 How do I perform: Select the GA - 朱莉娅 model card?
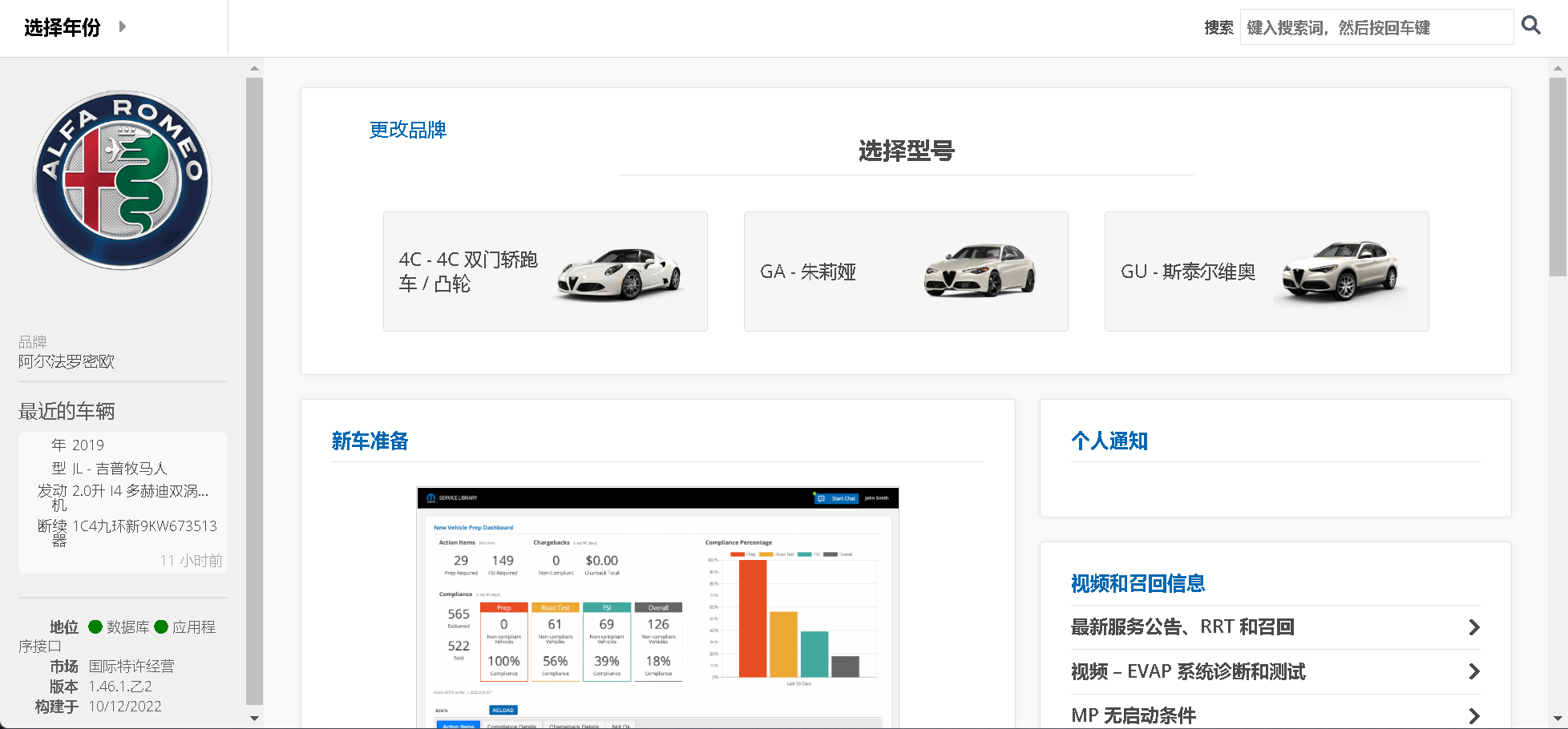tap(905, 272)
